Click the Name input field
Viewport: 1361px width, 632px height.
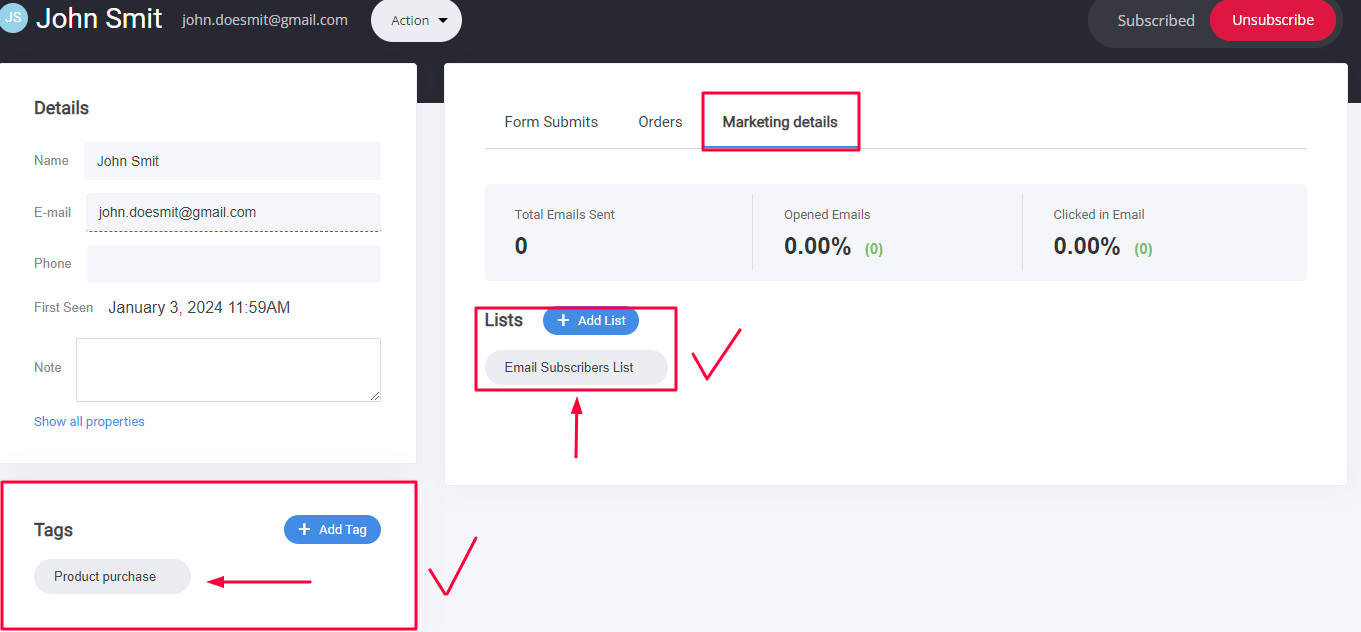233,161
